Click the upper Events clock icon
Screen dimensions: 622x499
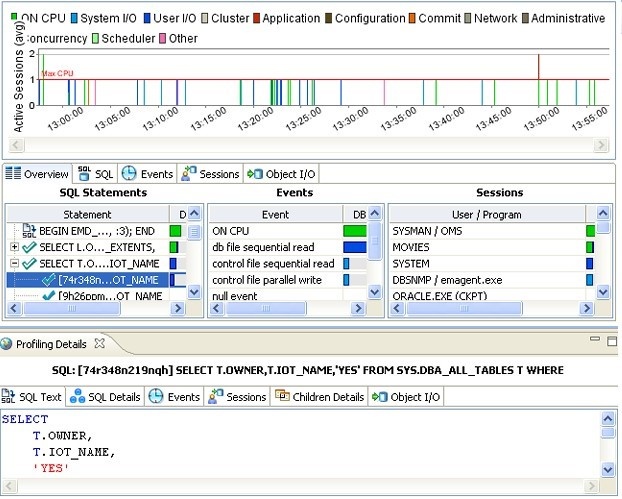click(129, 174)
